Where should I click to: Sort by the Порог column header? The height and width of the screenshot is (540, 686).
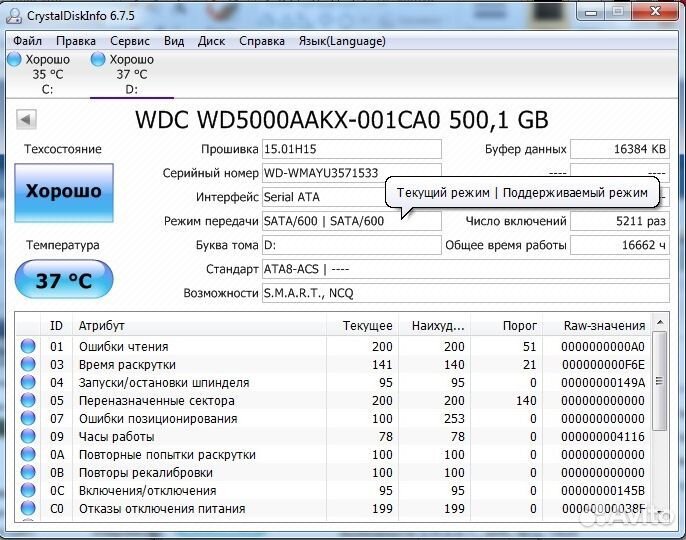[507, 326]
